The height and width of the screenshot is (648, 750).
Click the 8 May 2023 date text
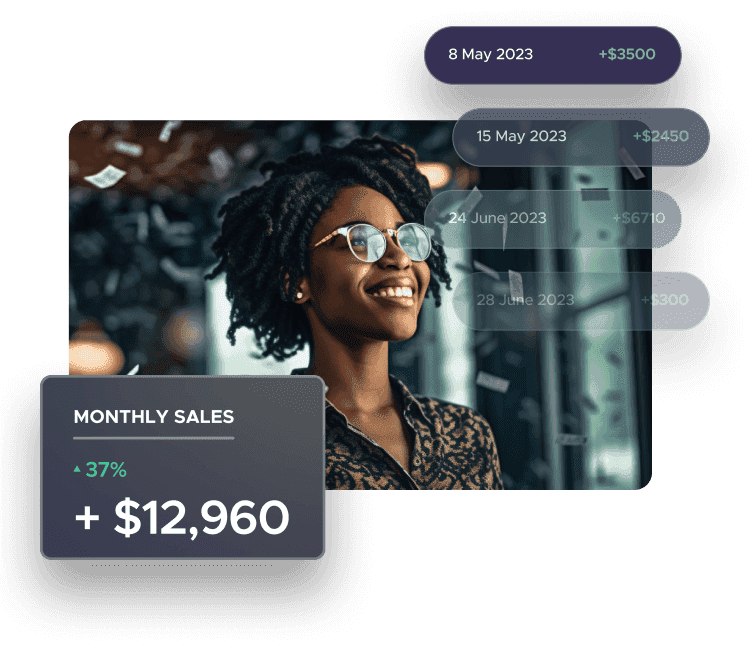coord(490,54)
